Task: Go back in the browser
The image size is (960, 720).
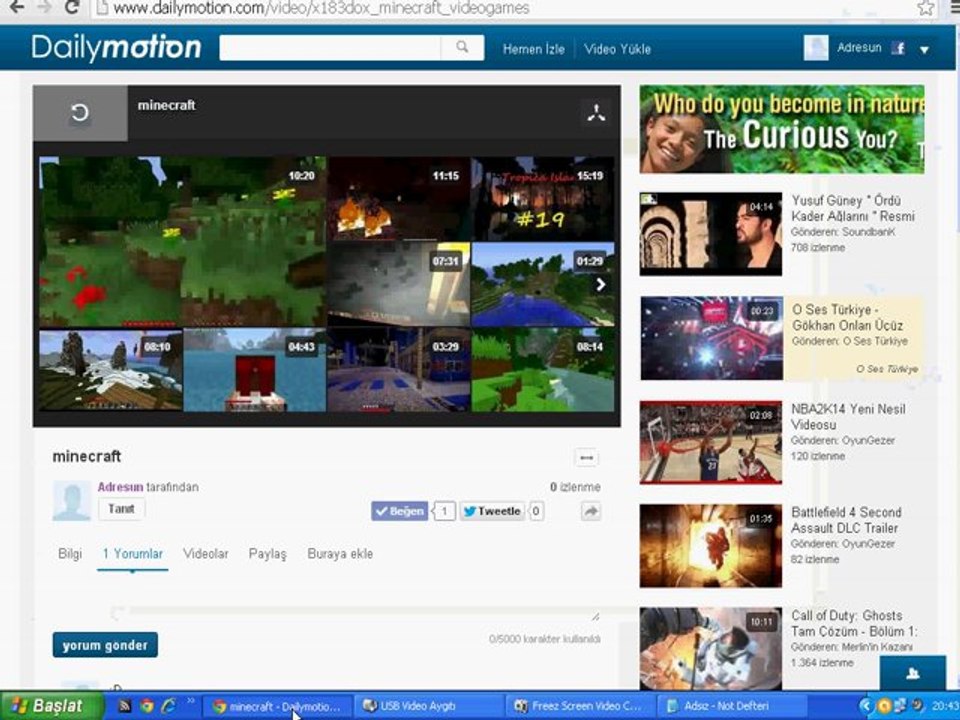Action: (17, 7)
